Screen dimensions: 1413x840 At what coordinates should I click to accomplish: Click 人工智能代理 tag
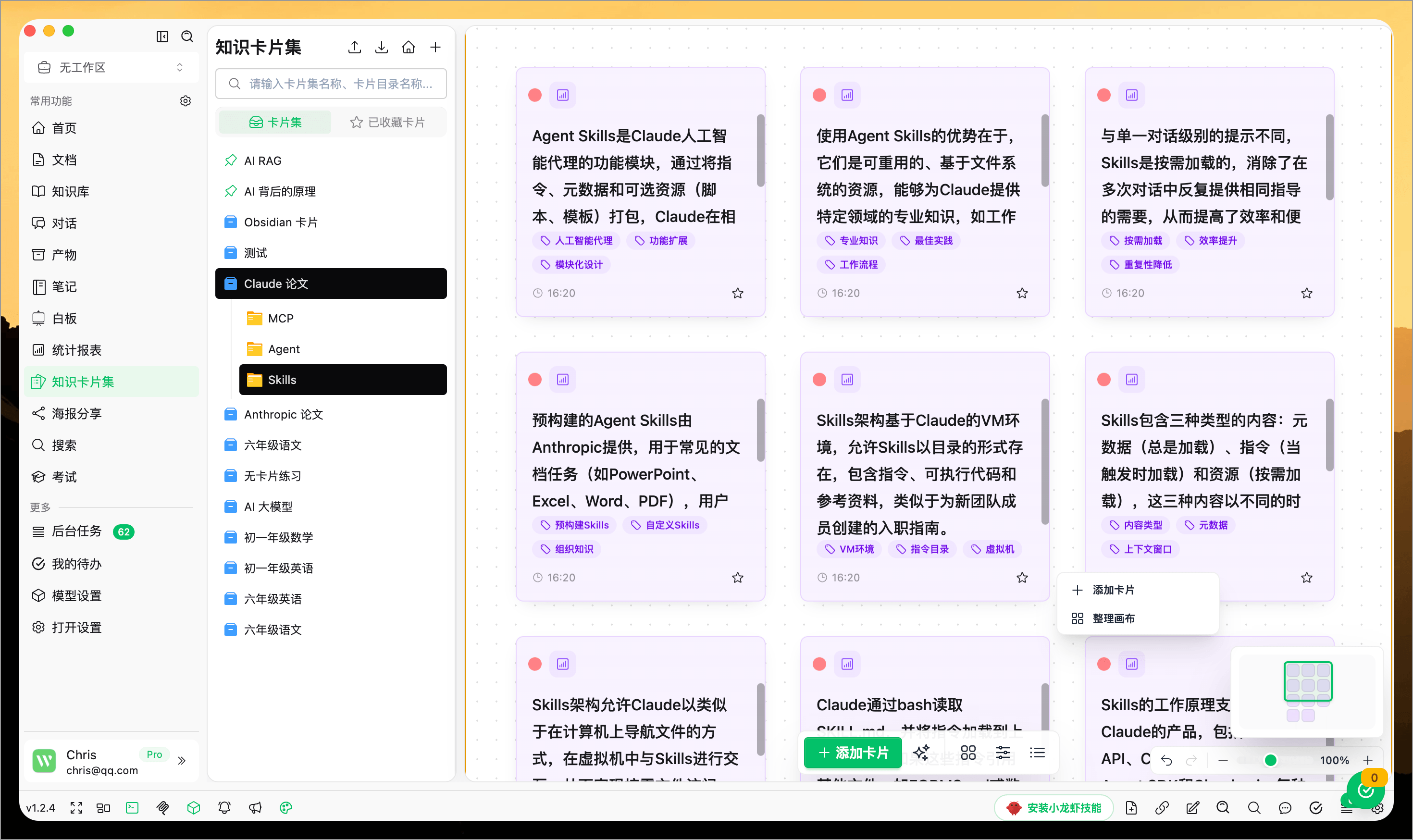tap(576, 241)
